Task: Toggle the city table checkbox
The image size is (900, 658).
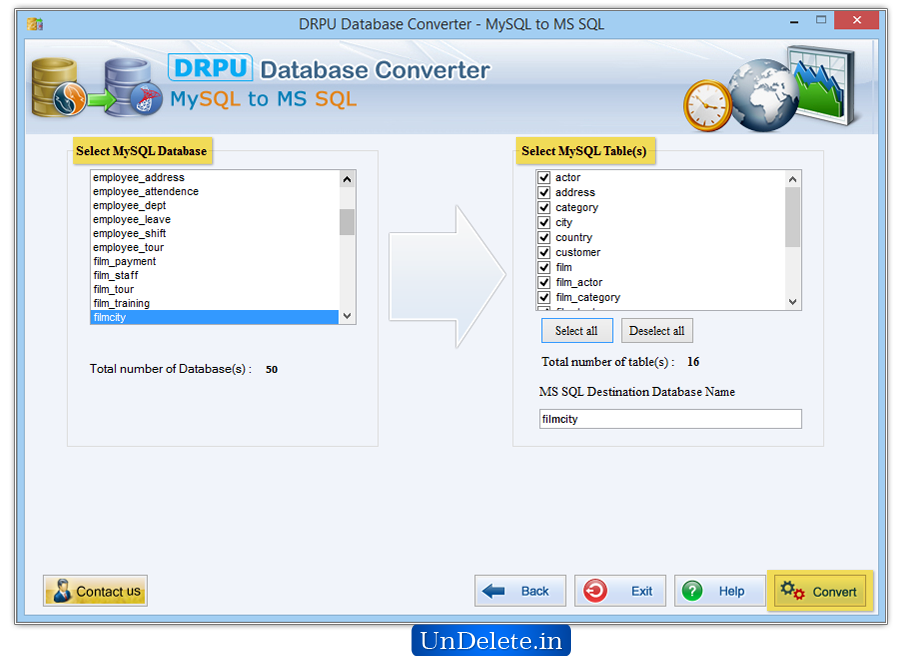Action: pyautogui.click(x=544, y=222)
